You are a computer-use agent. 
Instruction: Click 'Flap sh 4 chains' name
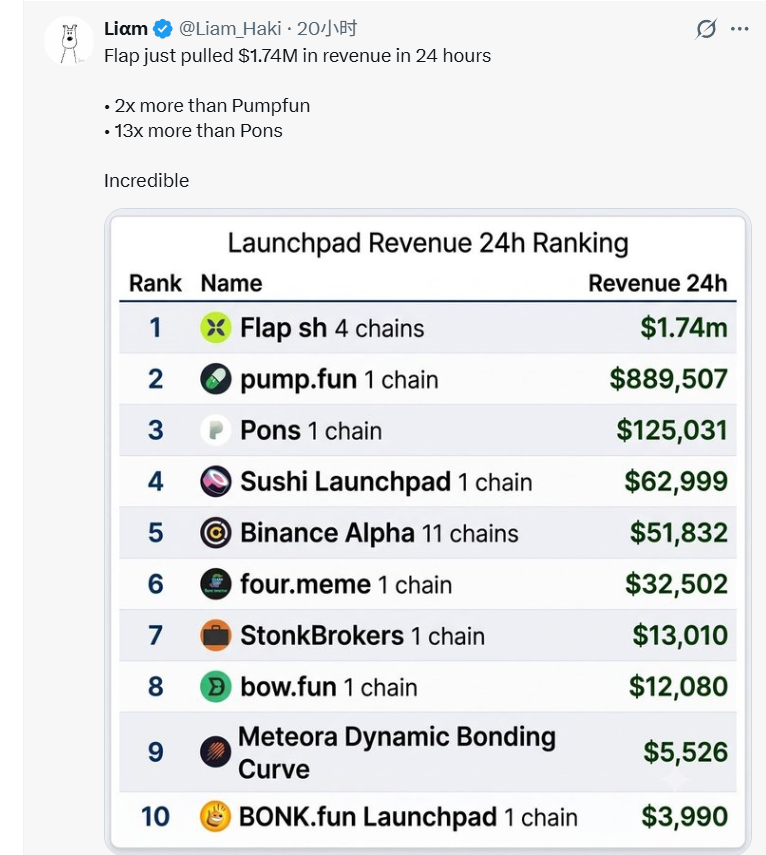(332, 328)
